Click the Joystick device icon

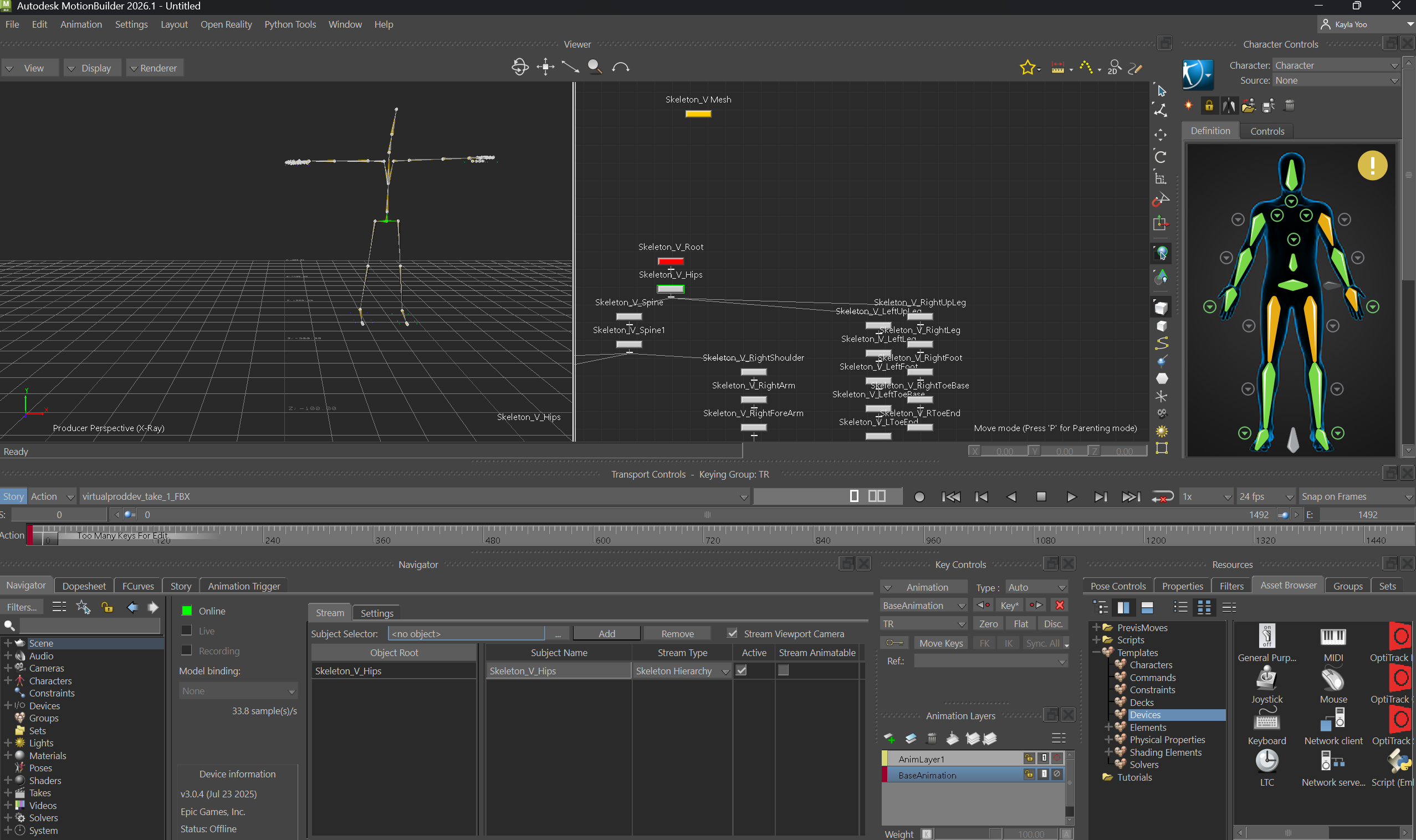(x=1266, y=679)
